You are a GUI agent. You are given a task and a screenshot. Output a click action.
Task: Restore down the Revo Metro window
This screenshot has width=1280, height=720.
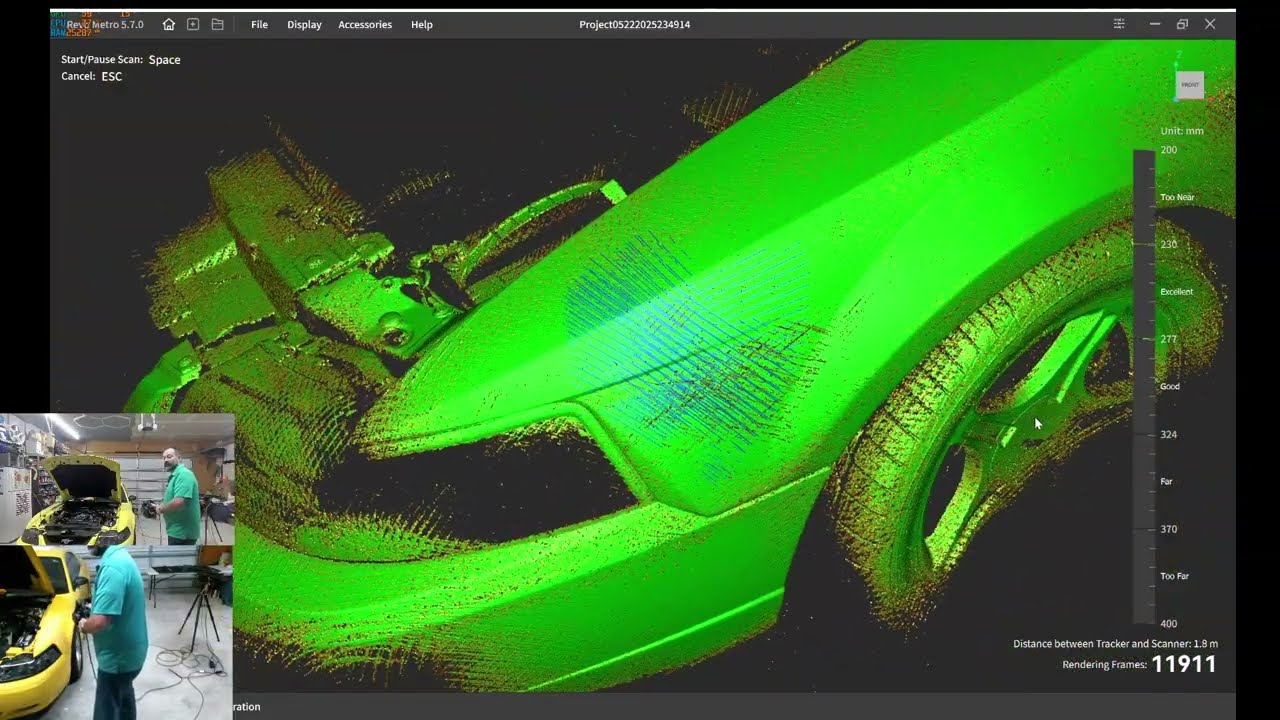point(1182,24)
